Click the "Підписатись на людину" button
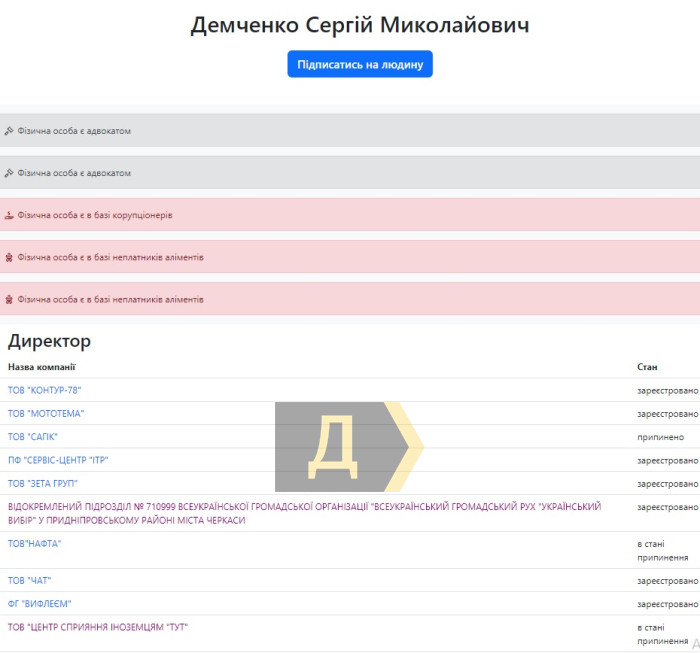The width and height of the screenshot is (700, 653). click(x=360, y=64)
